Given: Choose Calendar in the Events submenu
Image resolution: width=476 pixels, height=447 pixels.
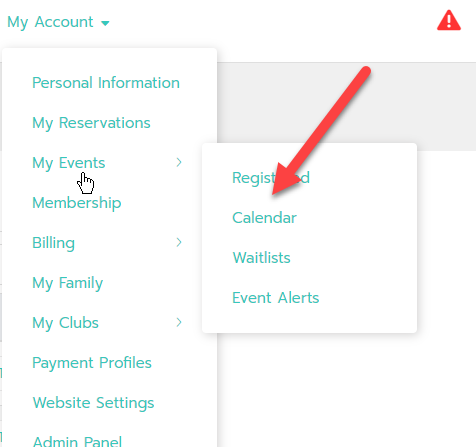Looking at the screenshot, I should 264,218.
